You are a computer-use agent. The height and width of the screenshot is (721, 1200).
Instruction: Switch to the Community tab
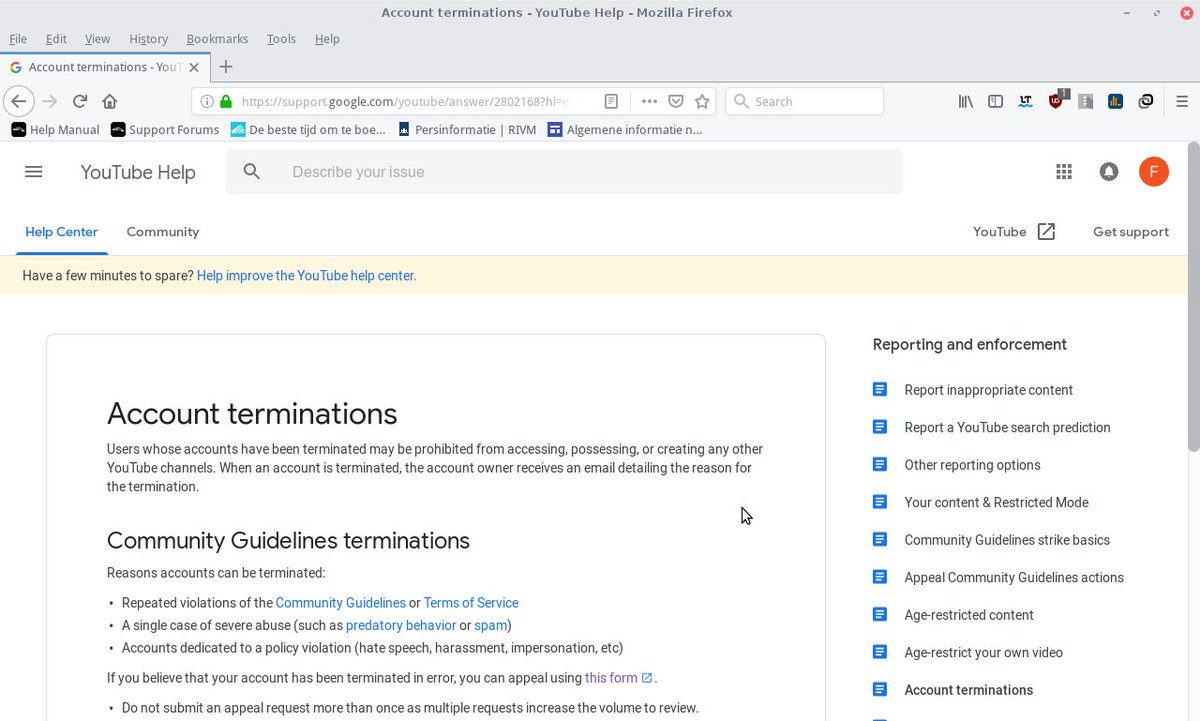coord(162,232)
